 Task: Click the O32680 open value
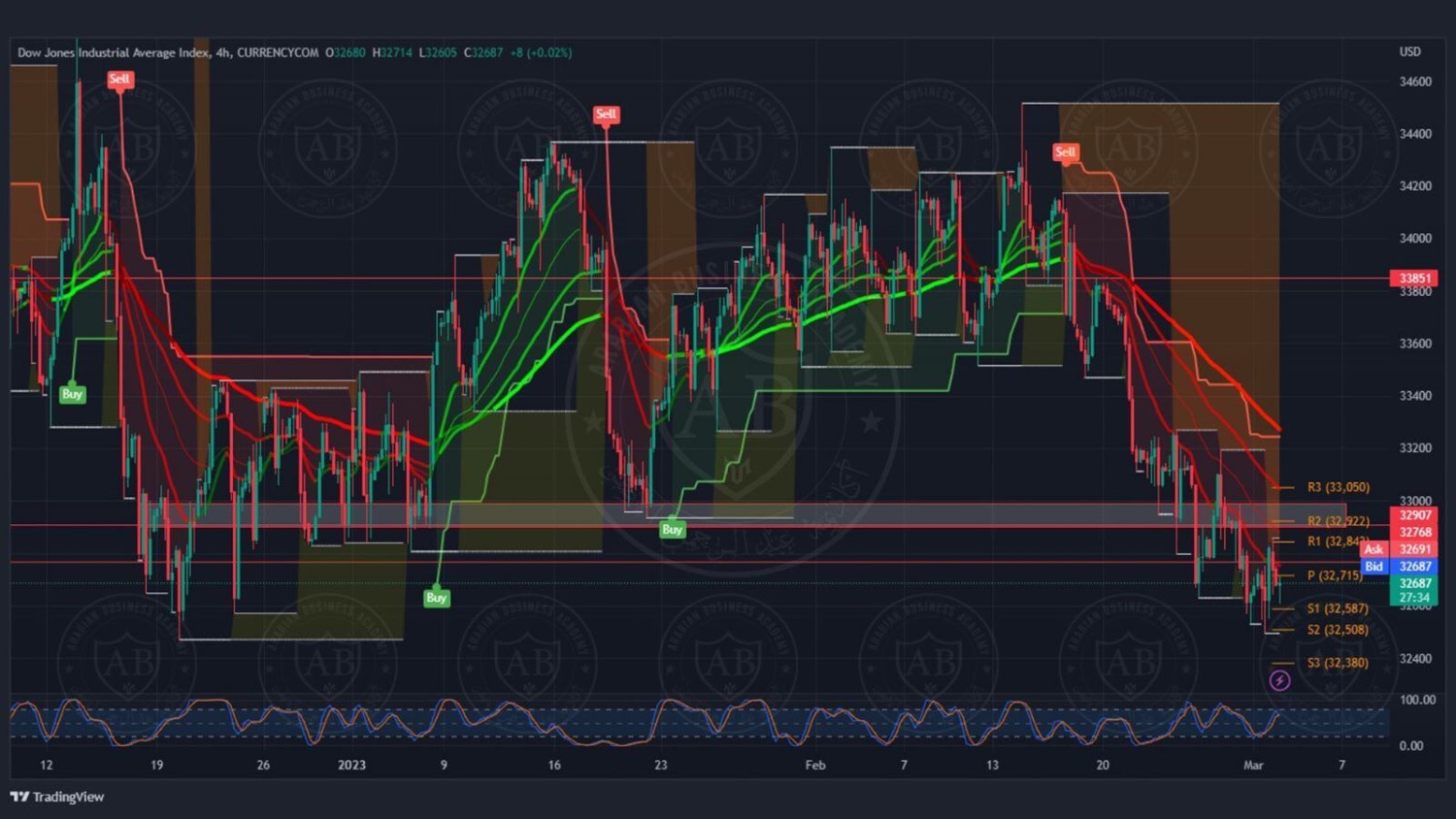pyautogui.click(x=345, y=52)
